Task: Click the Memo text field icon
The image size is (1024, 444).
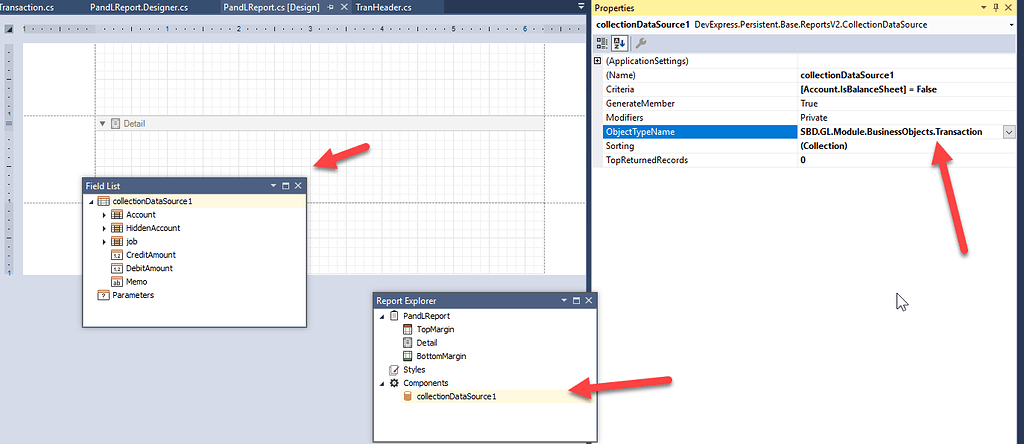Action: pyautogui.click(x=116, y=282)
